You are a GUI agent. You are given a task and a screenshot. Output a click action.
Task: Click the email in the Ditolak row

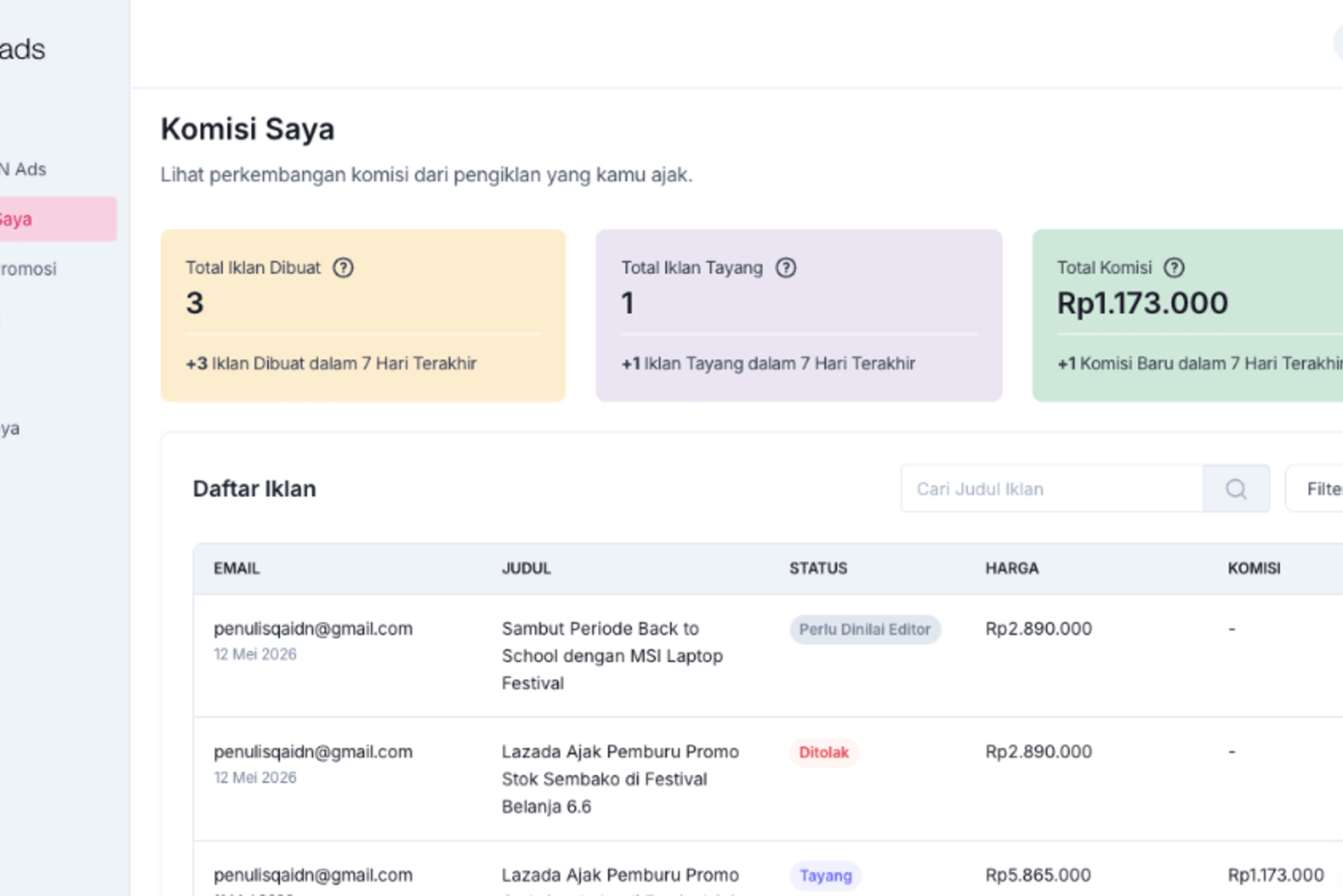tap(313, 752)
